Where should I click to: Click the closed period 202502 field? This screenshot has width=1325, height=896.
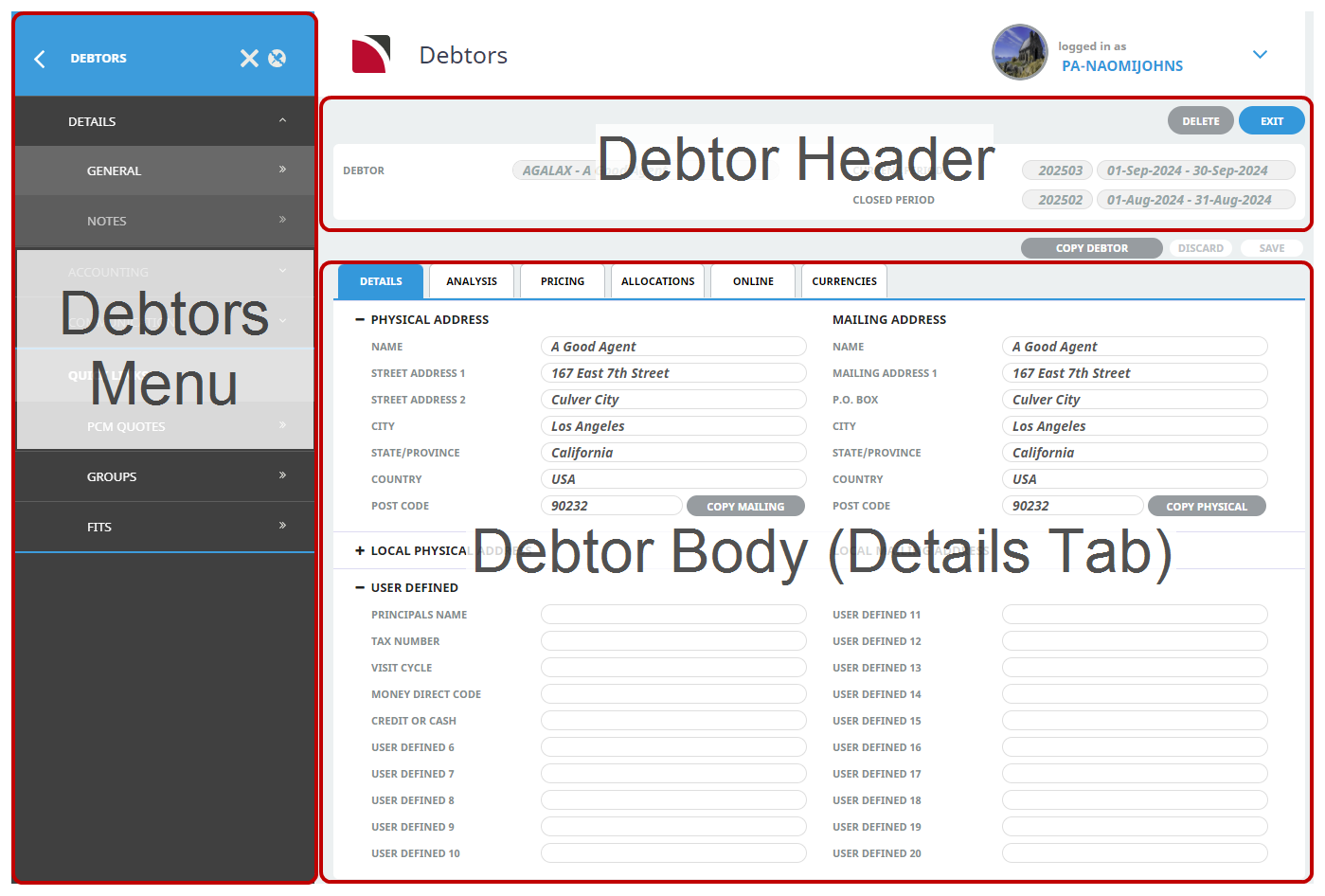click(x=1058, y=200)
